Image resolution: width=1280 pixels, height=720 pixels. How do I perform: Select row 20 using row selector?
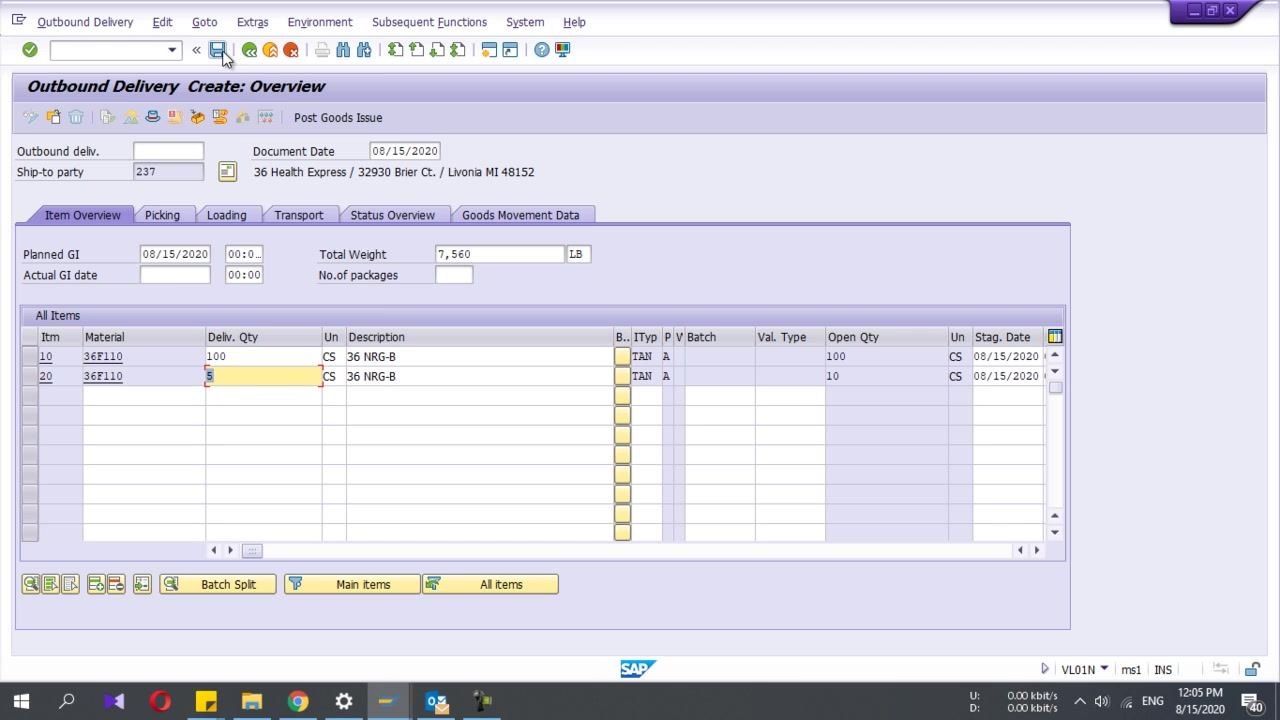[x=30, y=376]
